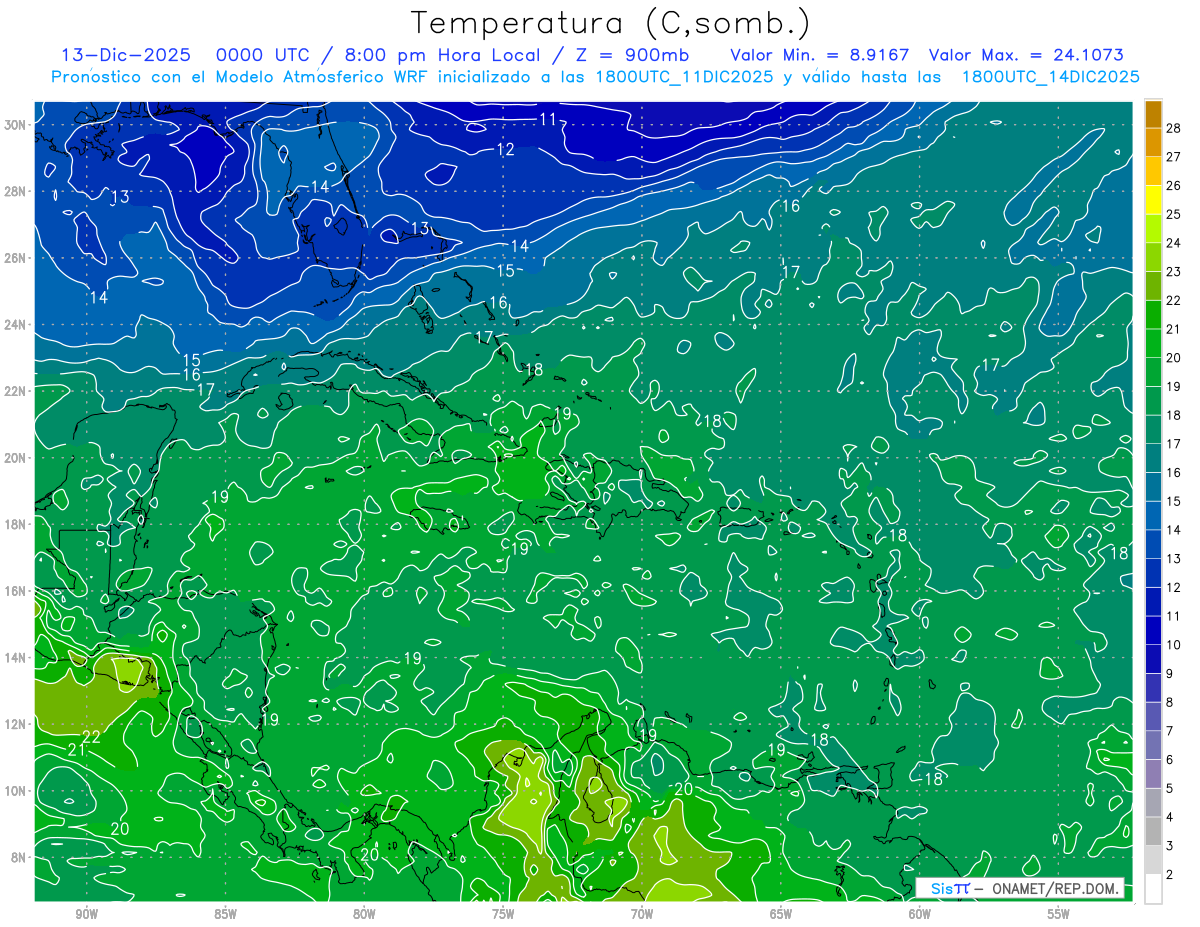Click the "Temperatura (C,somb.)" map title
Image resolution: width=1200 pixels, height=927 pixels.
point(611,22)
